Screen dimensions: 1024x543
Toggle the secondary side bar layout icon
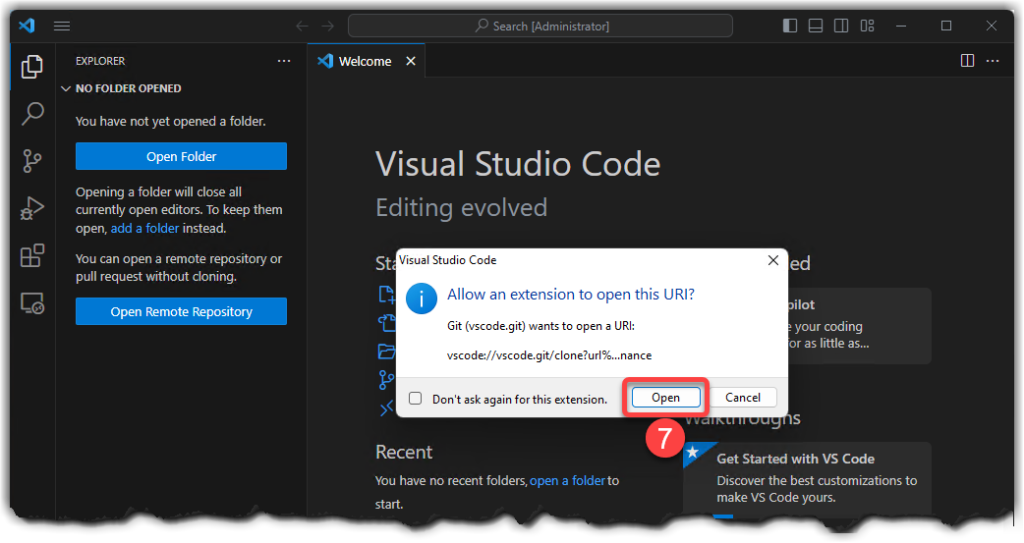tap(841, 25)
